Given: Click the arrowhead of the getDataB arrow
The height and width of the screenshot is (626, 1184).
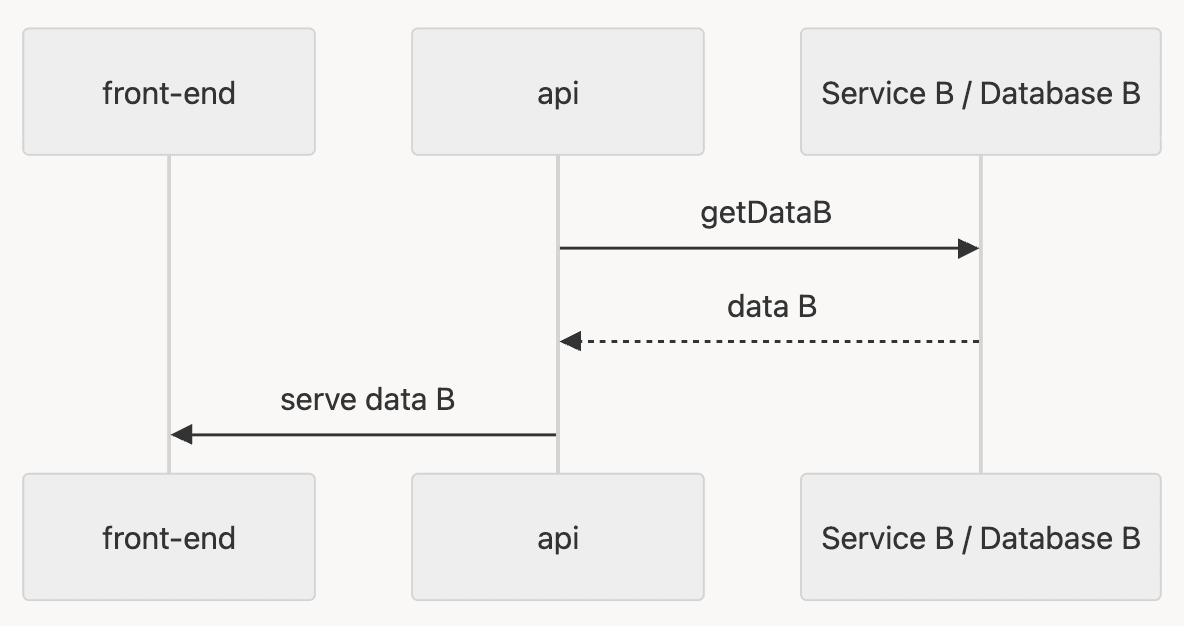Looking at the screenshot, I should tap(968, 248).
